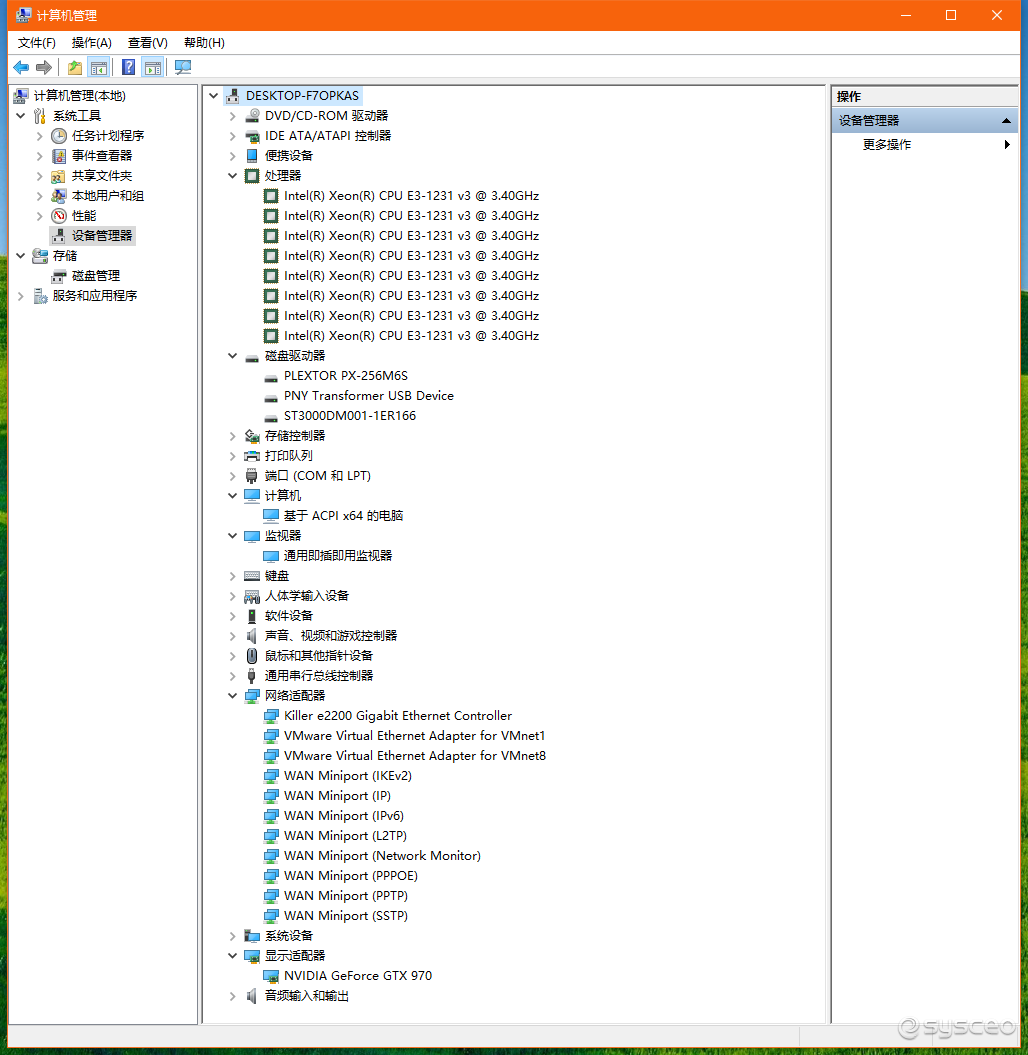Open 磁盘管理 in the left tree
This screenshot has width=1028, height=1055.
click(96, 276)
